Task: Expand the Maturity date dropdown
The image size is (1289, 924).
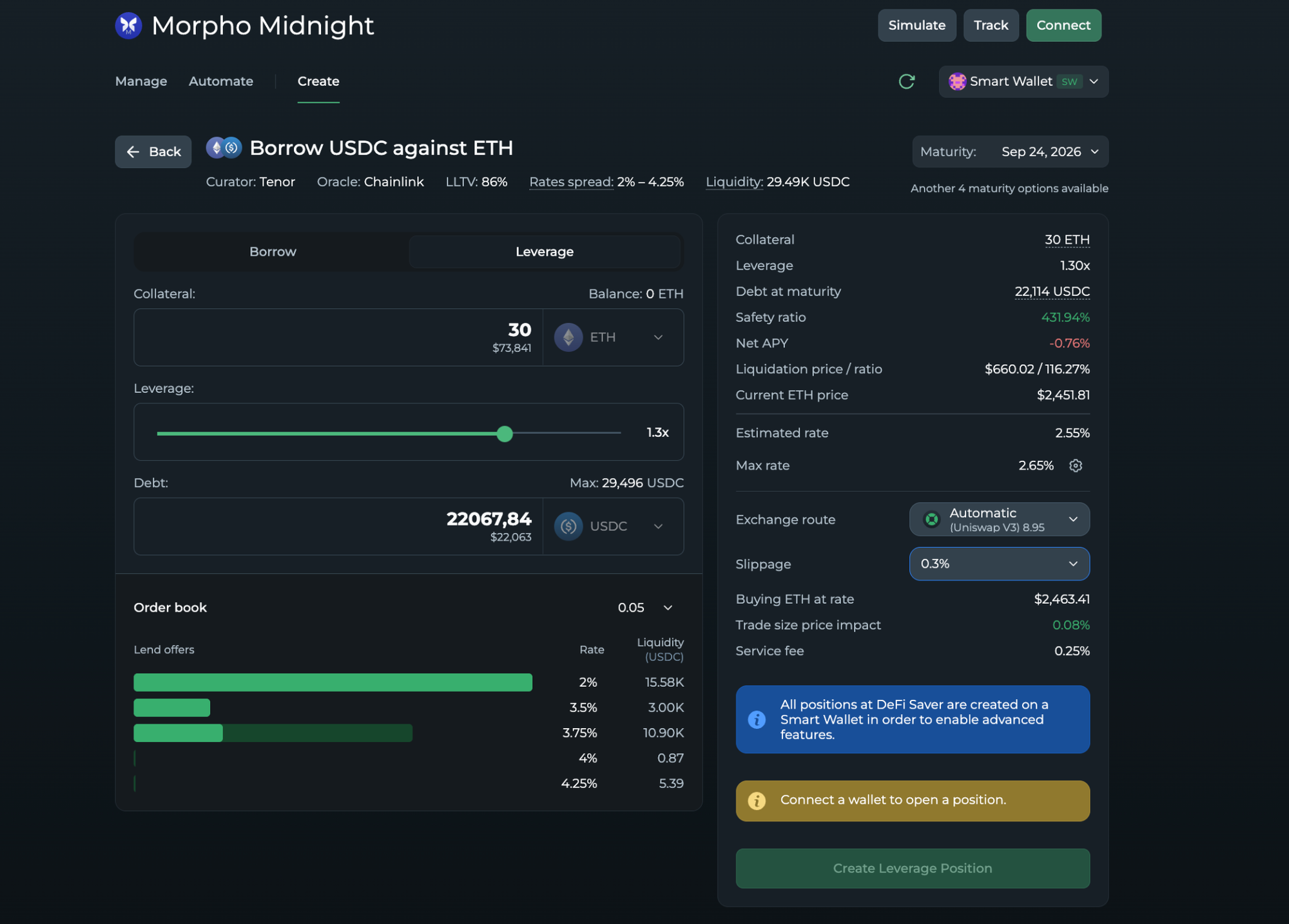Action: (x=1010, y=151)
